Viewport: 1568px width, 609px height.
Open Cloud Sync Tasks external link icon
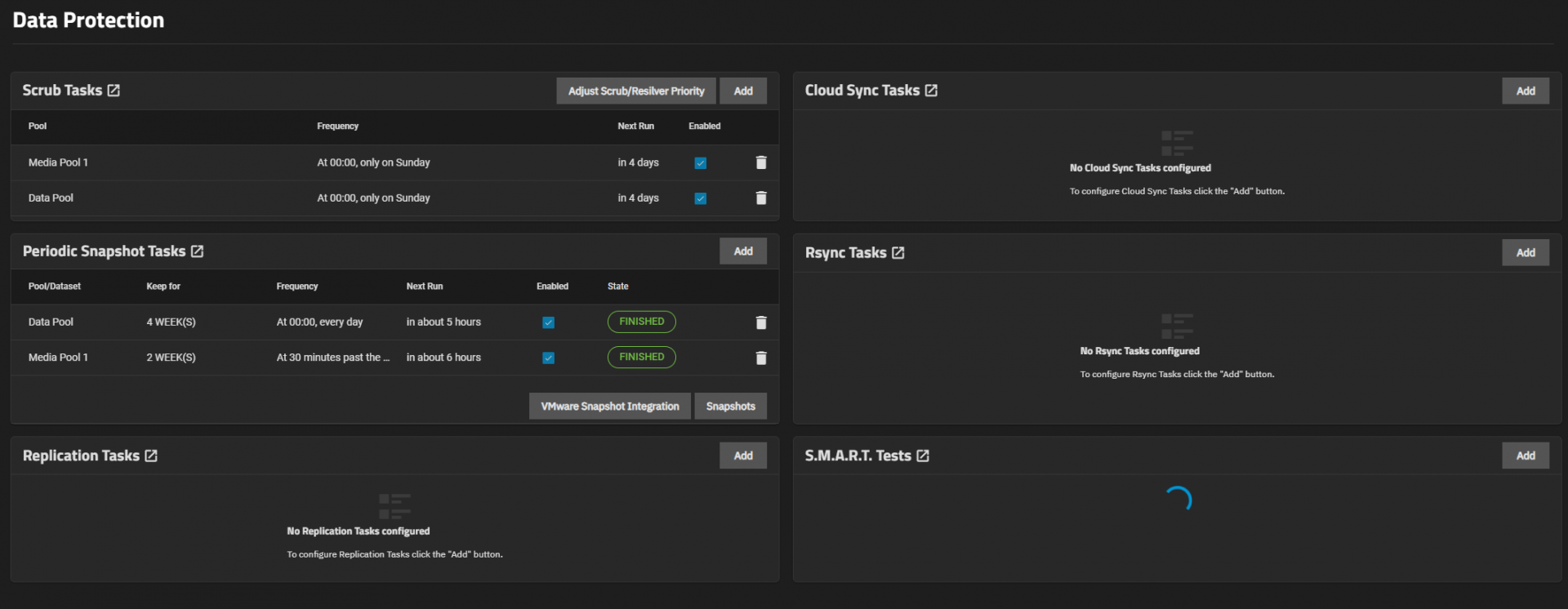[931, 91]
